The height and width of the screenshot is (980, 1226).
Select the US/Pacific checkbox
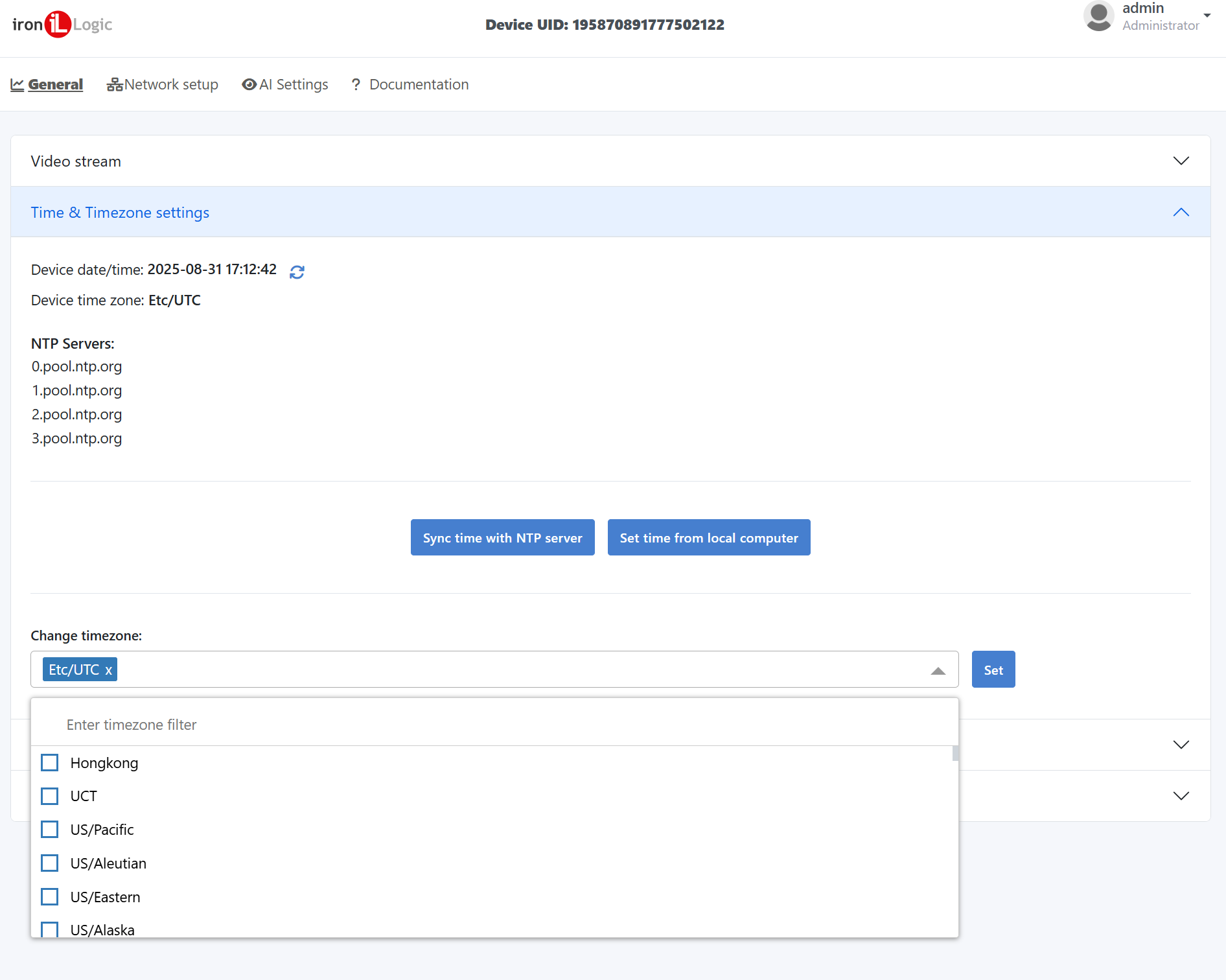[50, 830]
